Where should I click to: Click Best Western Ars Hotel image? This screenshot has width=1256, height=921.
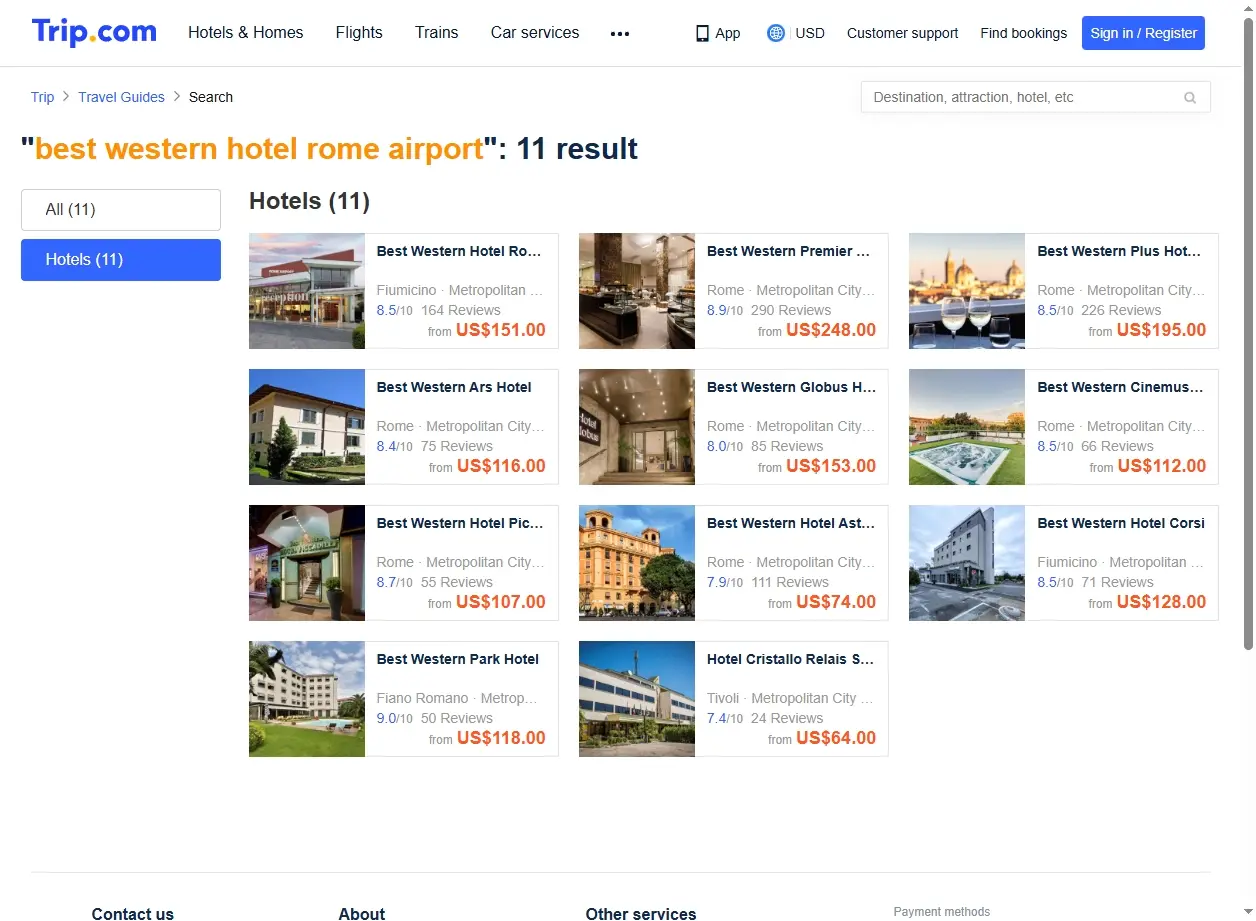(x=307, y=427)
